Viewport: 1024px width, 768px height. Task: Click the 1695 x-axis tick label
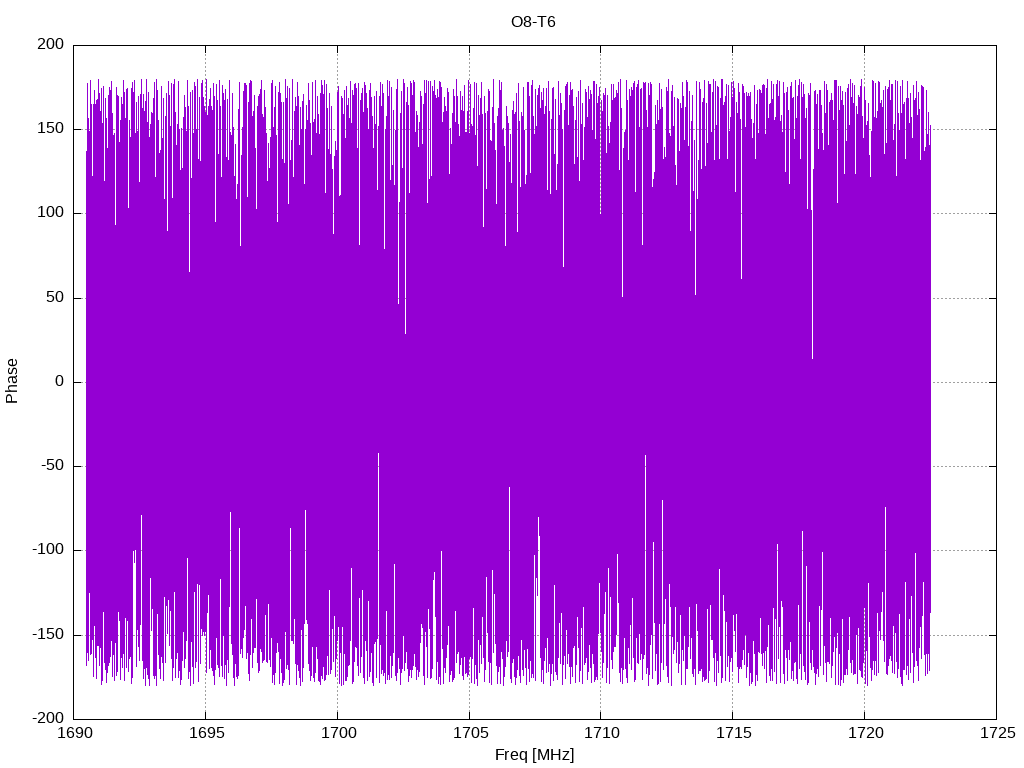point(206,733)
